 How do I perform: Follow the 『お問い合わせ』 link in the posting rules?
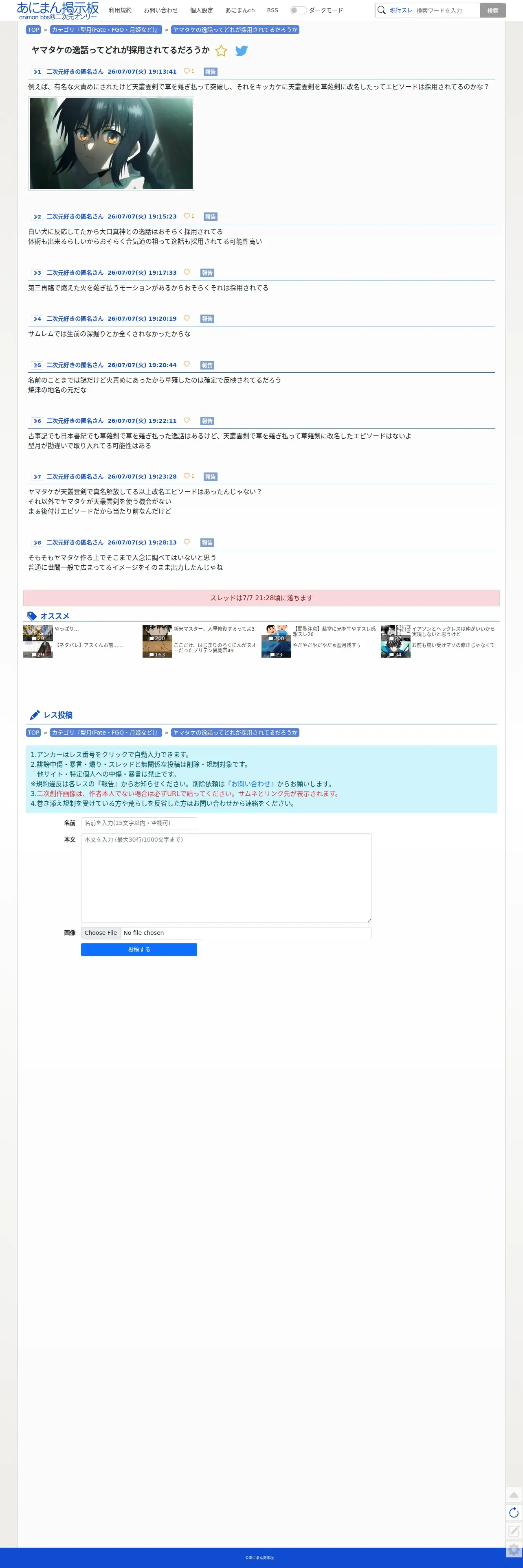(251, 784)
